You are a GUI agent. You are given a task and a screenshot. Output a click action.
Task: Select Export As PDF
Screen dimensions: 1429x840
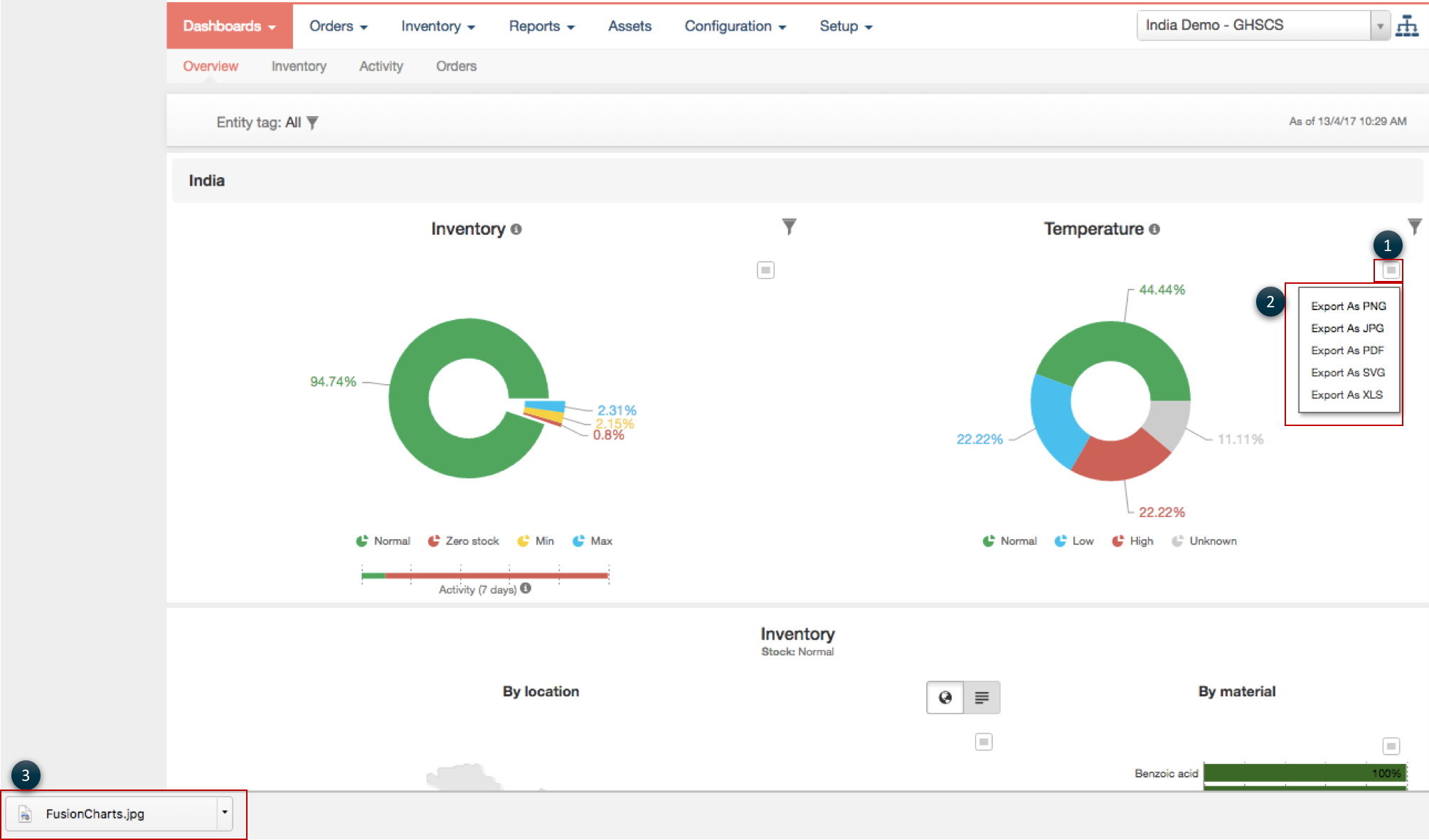(x=1347, y=351)
